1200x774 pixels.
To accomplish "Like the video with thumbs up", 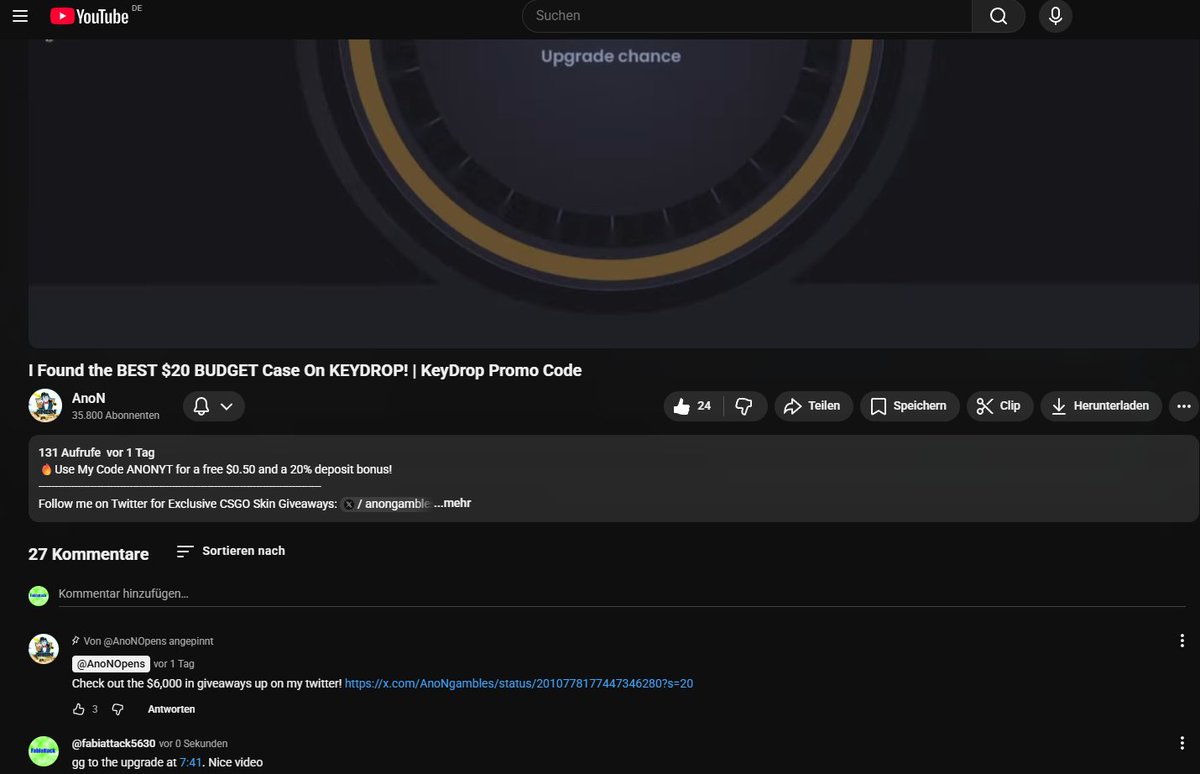I will click(x=695, y=406).
